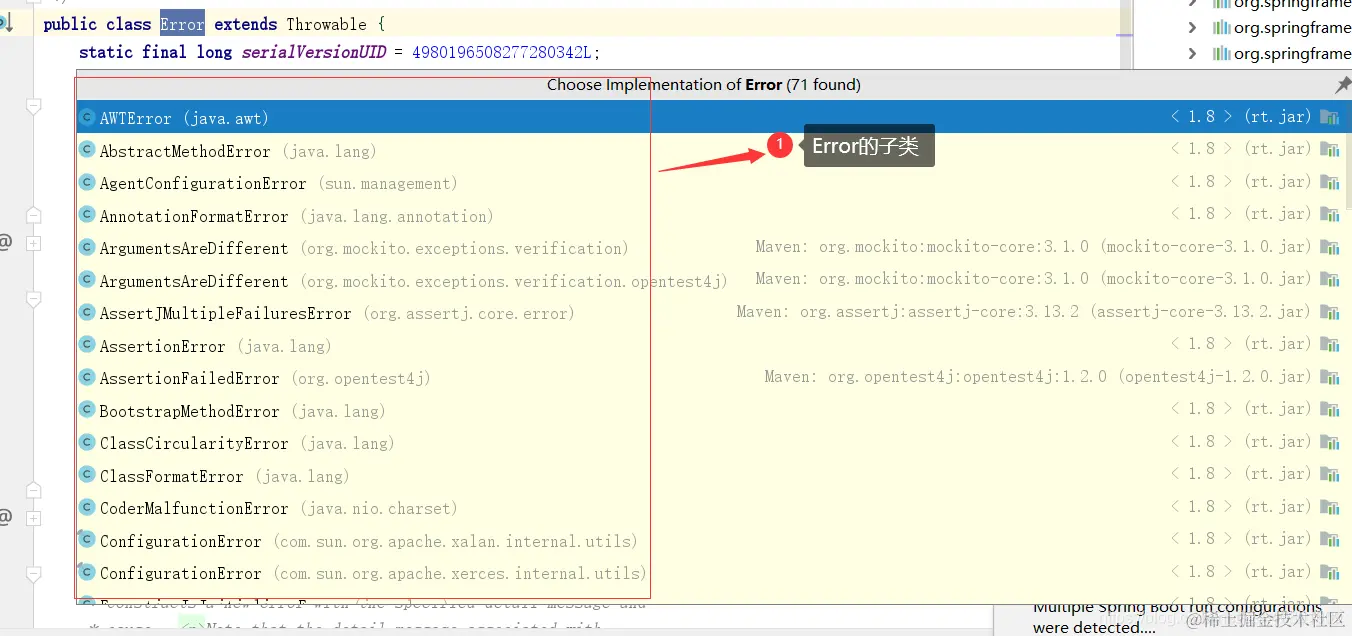The image size is (1352, 636).
Task: Select ClassFormatError (java.lang) entry
Action: pos(709,475)
